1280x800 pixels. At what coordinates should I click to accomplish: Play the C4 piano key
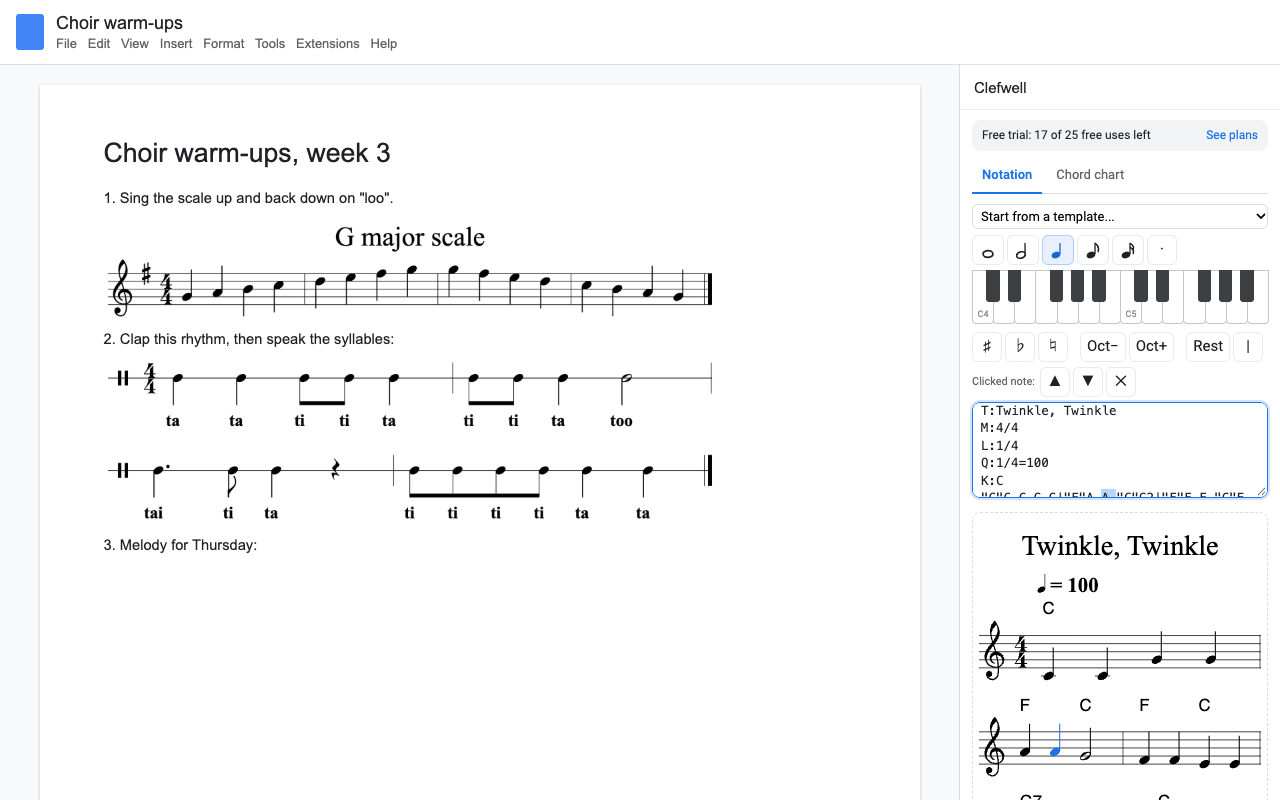(x=983, y=312)
